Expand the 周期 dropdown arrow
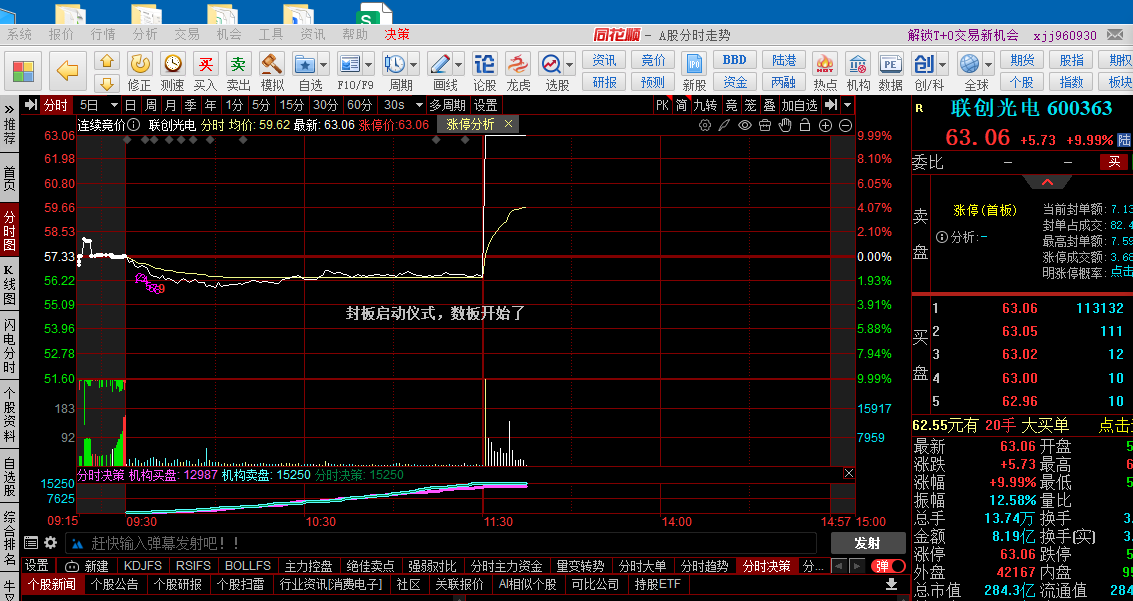Image resolution: width=1133 pixels, height=601 pixels. tap(413, 64)
